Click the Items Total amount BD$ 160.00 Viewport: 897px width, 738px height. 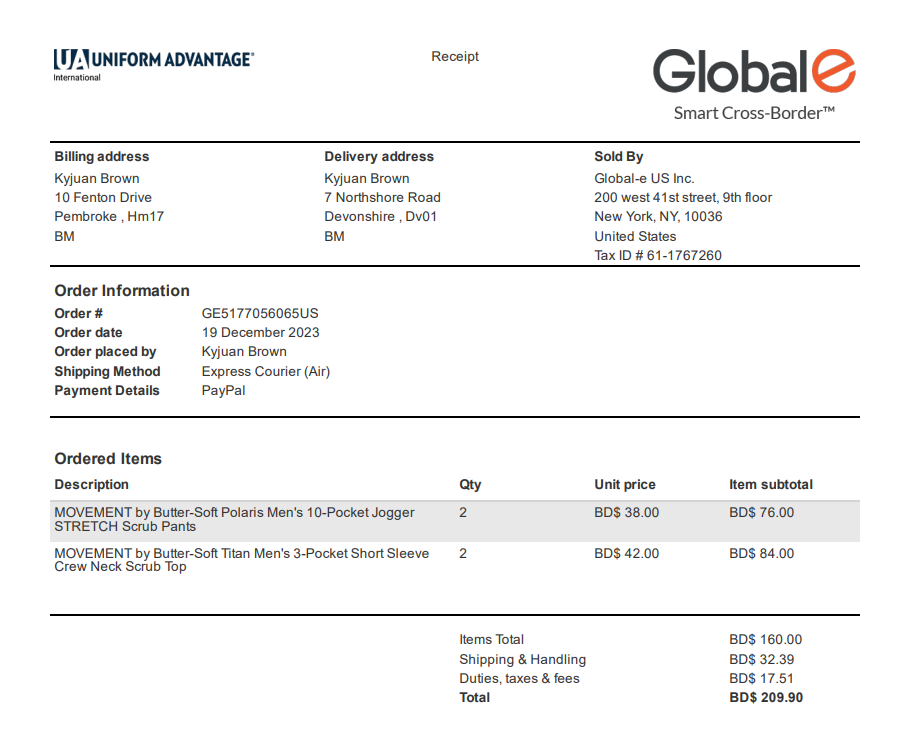pyautogui.click(x=765, y=640)
